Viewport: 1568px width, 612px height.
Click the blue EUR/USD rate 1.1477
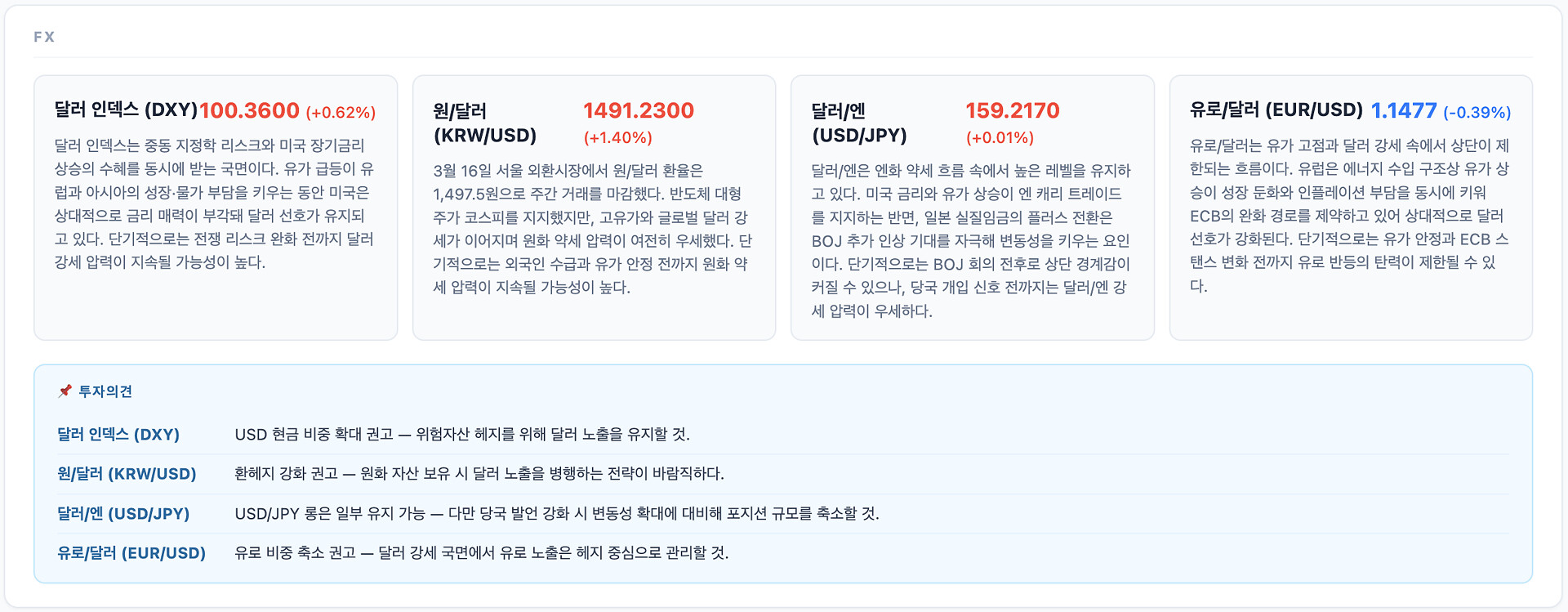(1404, 110)
